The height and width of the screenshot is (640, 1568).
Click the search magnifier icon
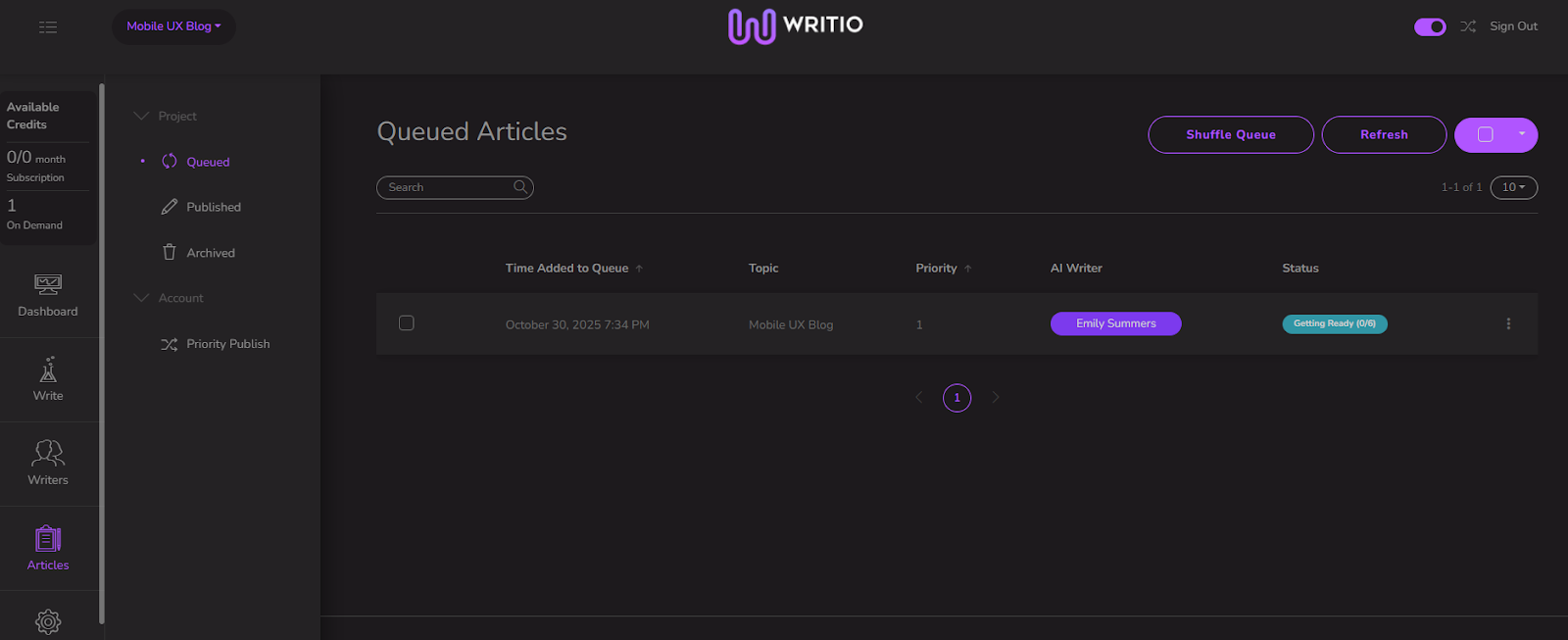pos(520,187)
